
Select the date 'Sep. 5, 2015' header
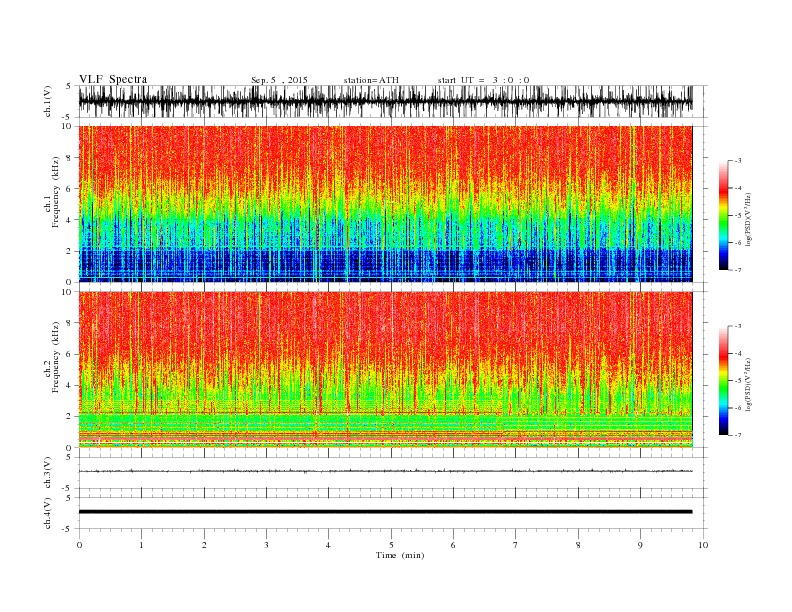point(279,80)
